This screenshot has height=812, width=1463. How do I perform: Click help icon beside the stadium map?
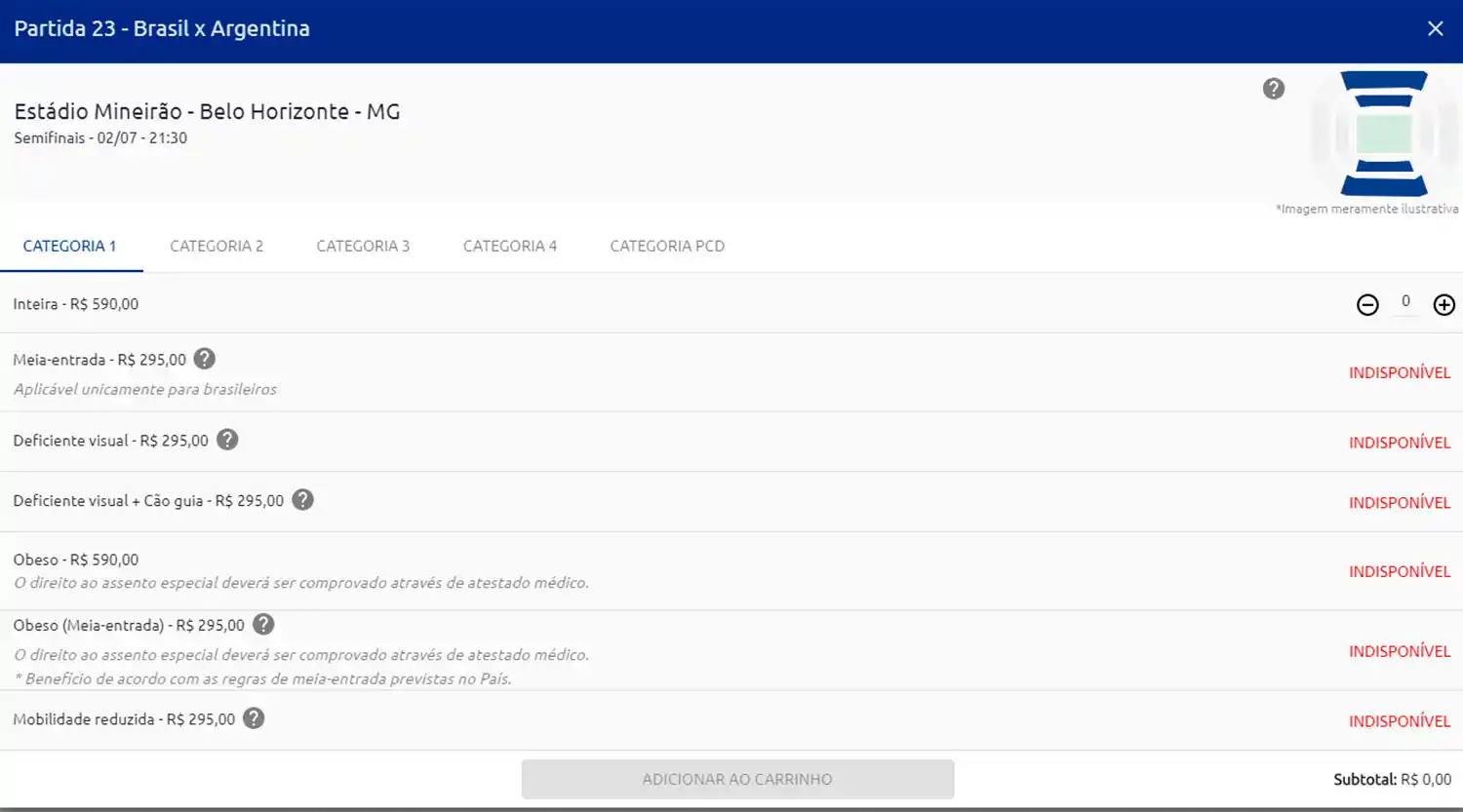pos(1274,89)
